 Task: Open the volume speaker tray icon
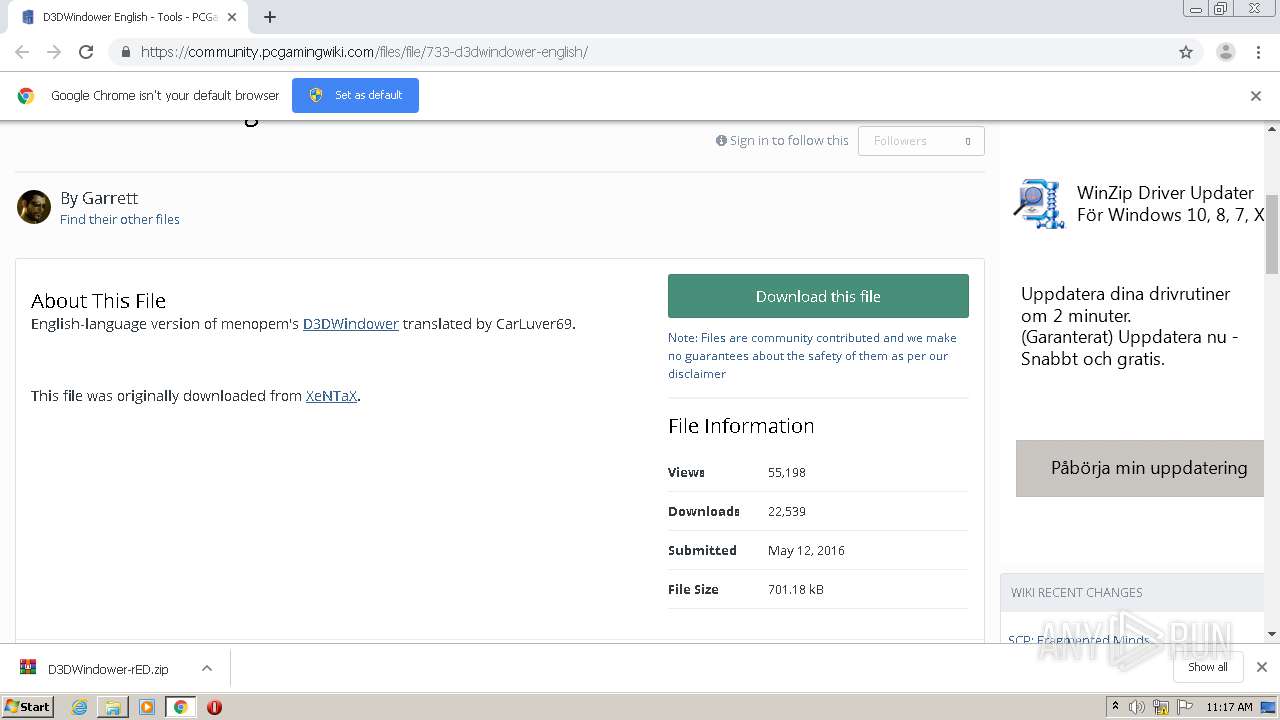[x=1137, y=707]
